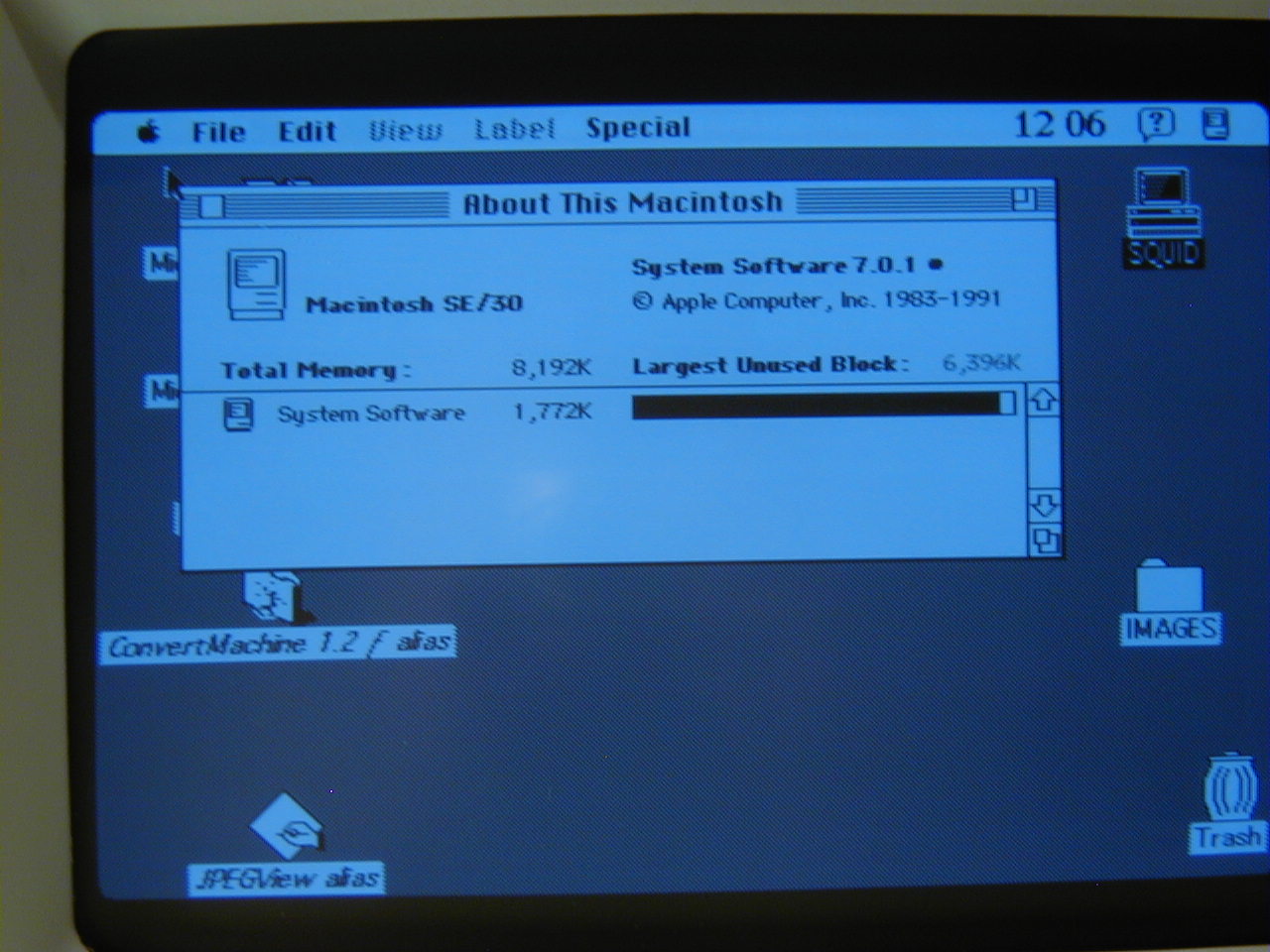
Task: Click the 8,192K total memory value
Action: click(552, 368)
